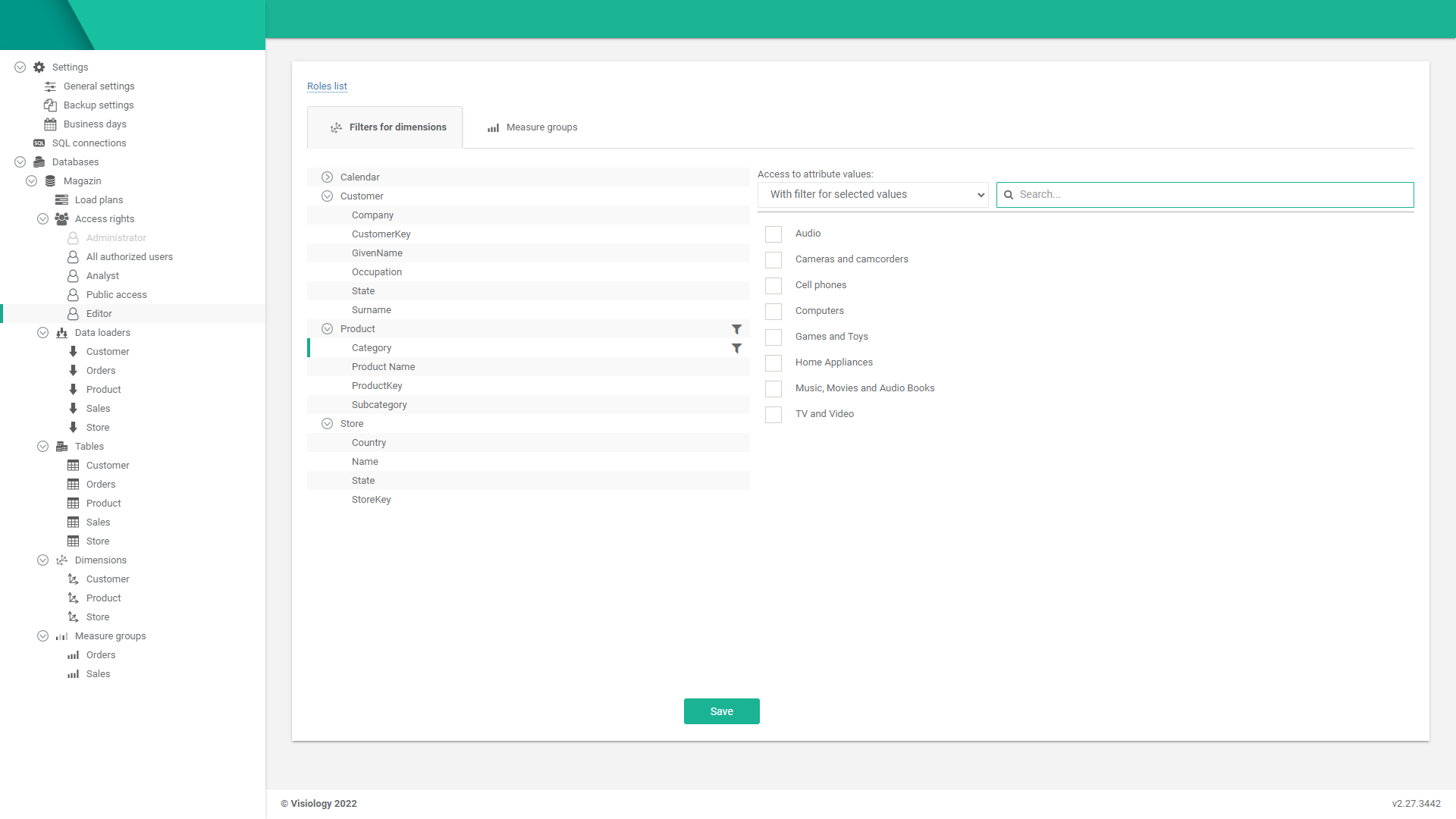Collapse the Store dimension in filter tree
Screen dimensions: 1456x819
(327, 424)
